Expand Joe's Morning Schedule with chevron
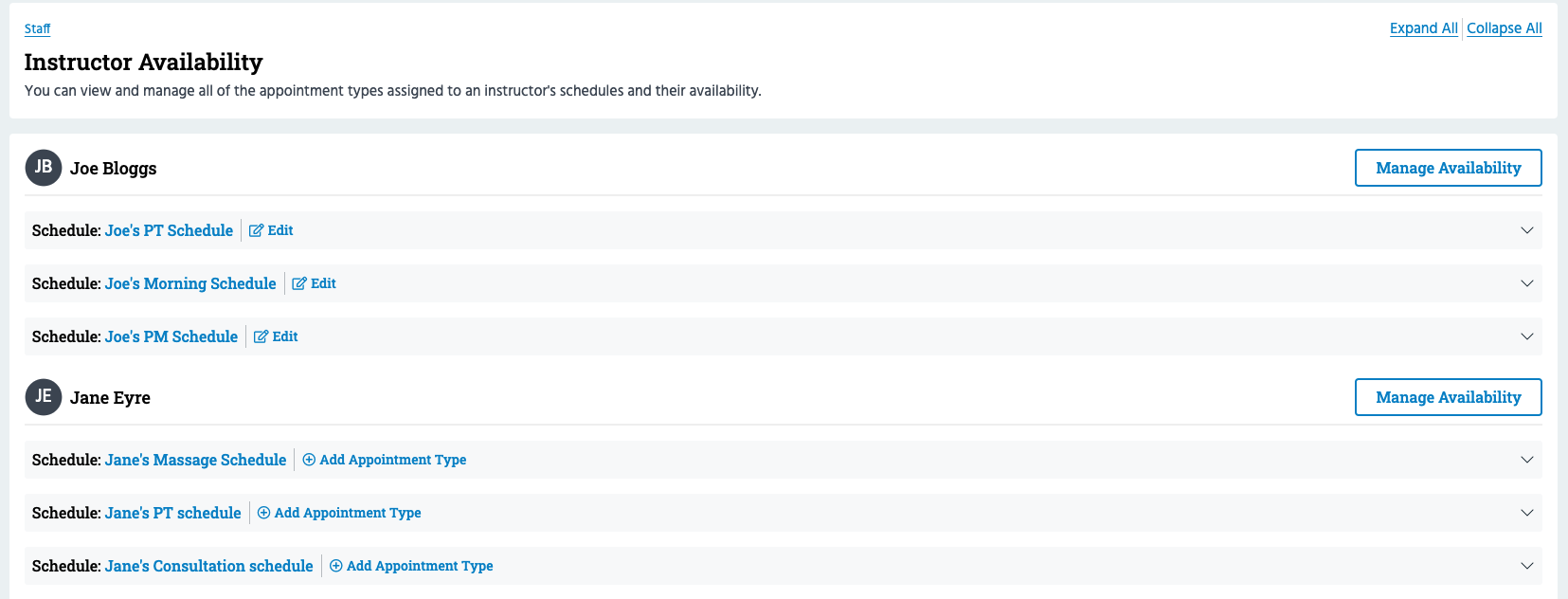 click(1526, 283)
